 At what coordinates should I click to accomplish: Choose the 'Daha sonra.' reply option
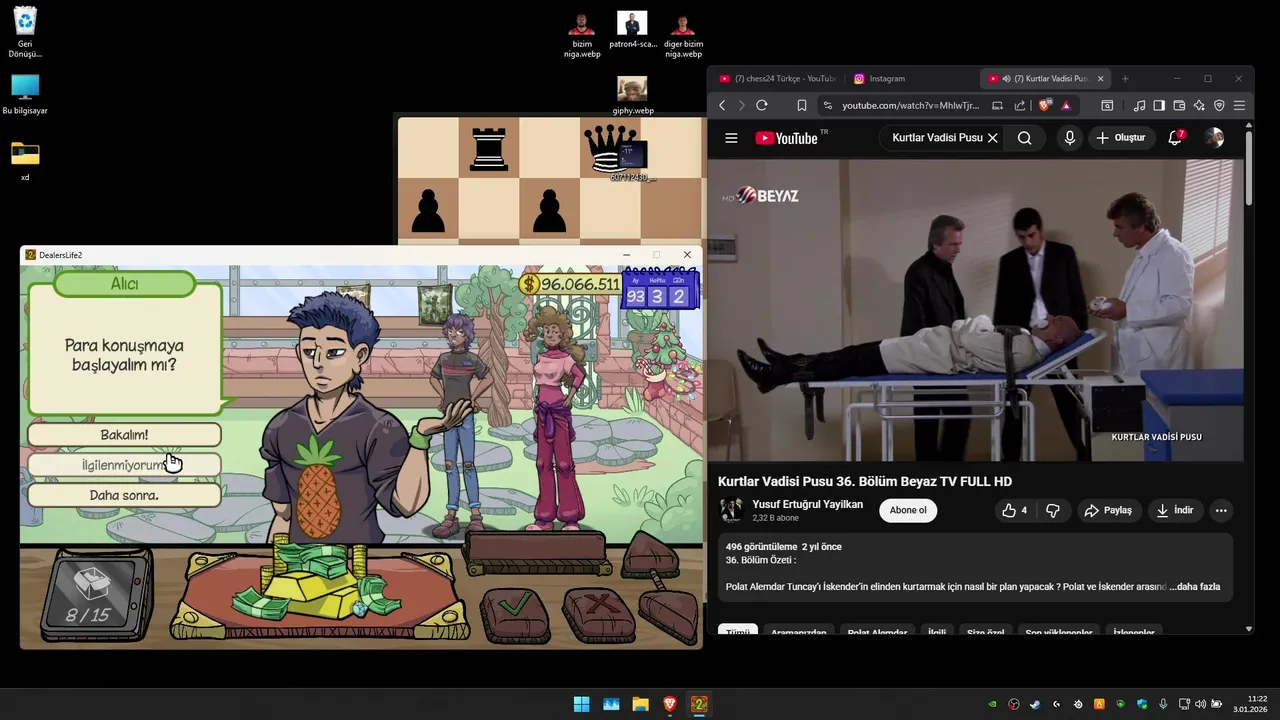pos(124,495)
